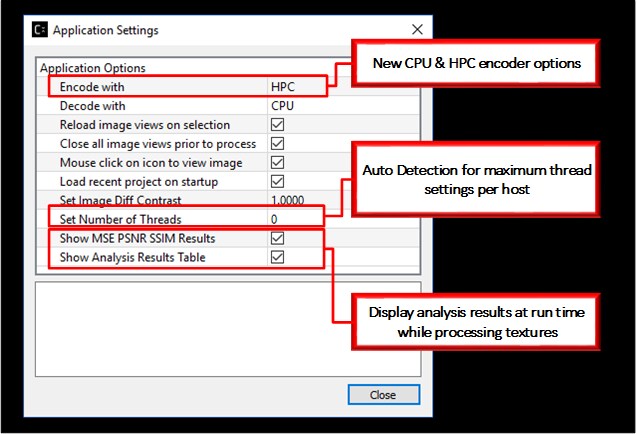Toggle Show Analysis Results Table checkbox

(x=278, y=257)
